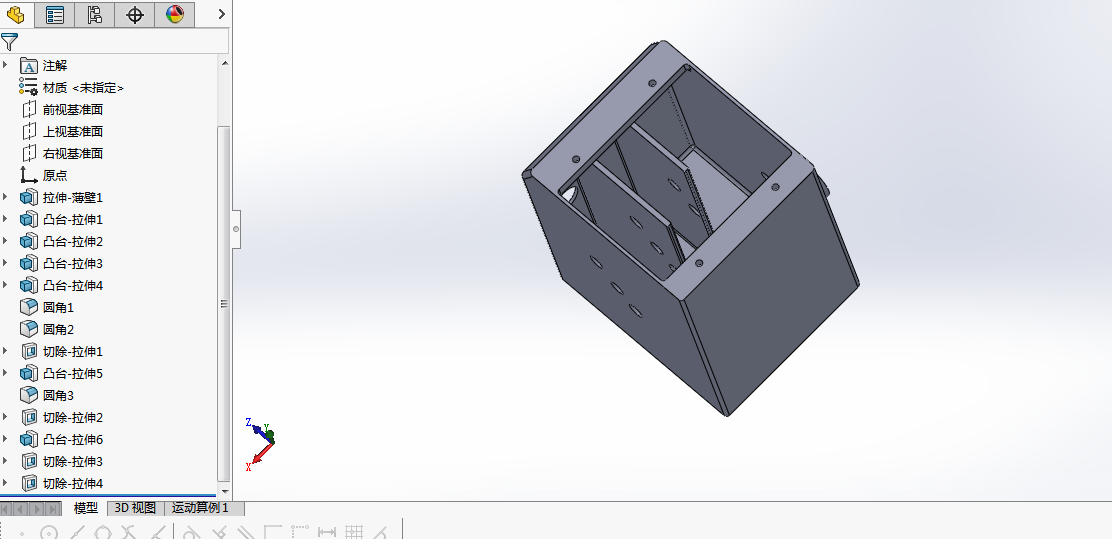The width and height of the screenshot is (1112, 539).
Task: Expand the 切除-拉伸2 feature
Action: coord(6,417)
